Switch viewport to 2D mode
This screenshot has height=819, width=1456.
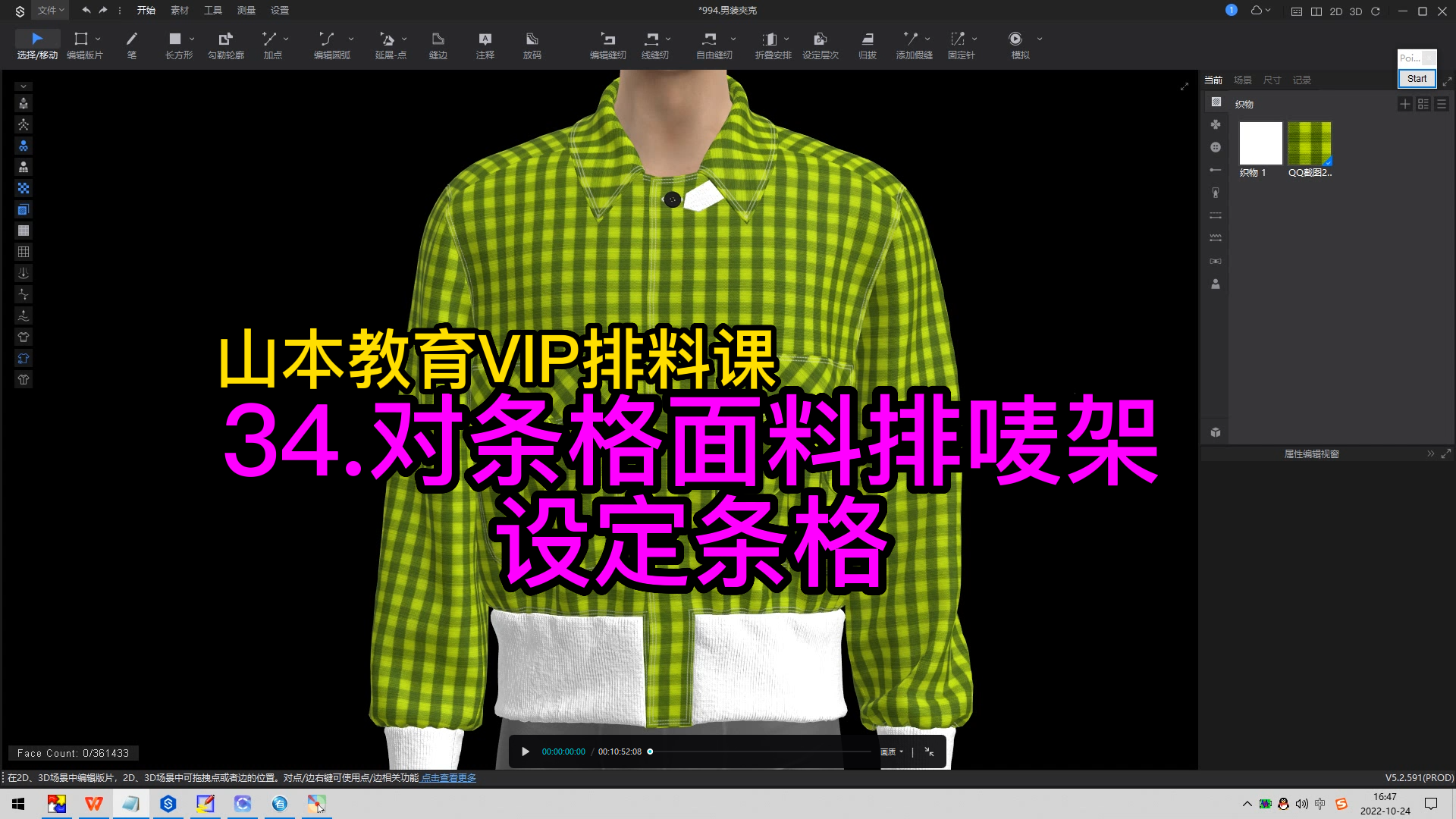(1336, 11)
